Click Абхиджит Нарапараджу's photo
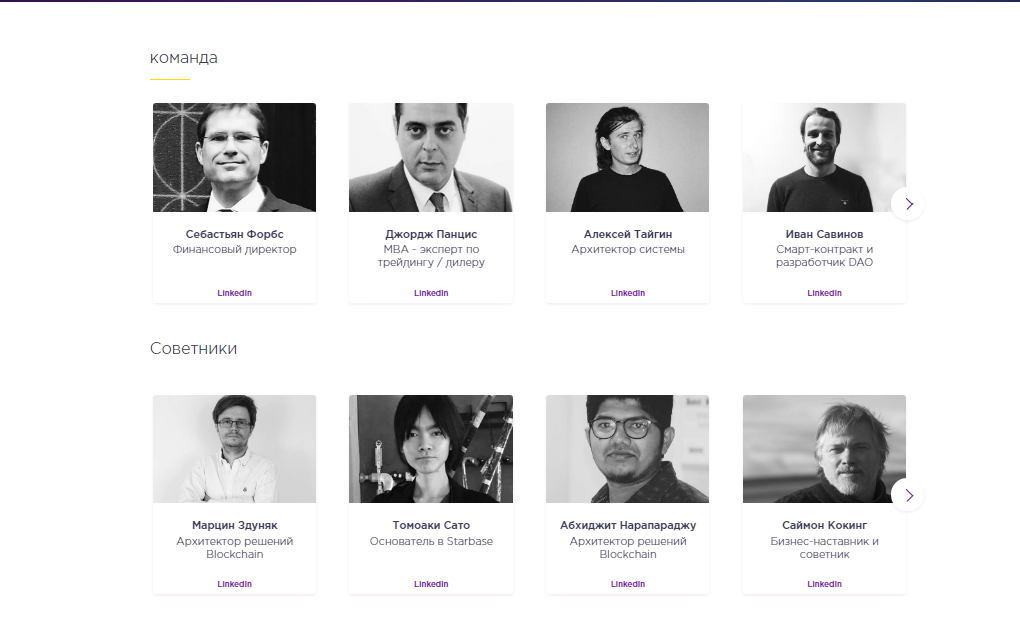 tap(628, 448)
